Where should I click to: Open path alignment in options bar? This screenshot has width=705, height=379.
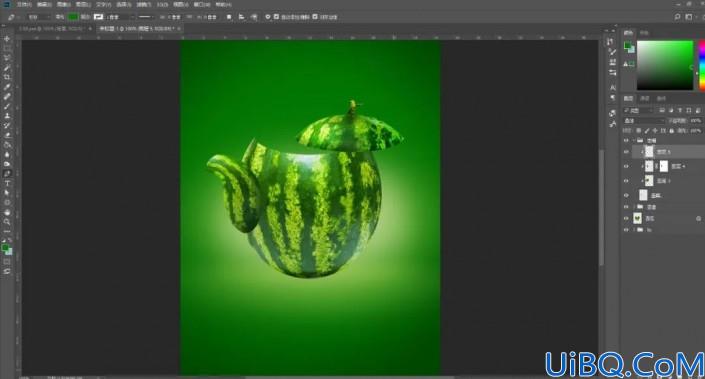241,17
